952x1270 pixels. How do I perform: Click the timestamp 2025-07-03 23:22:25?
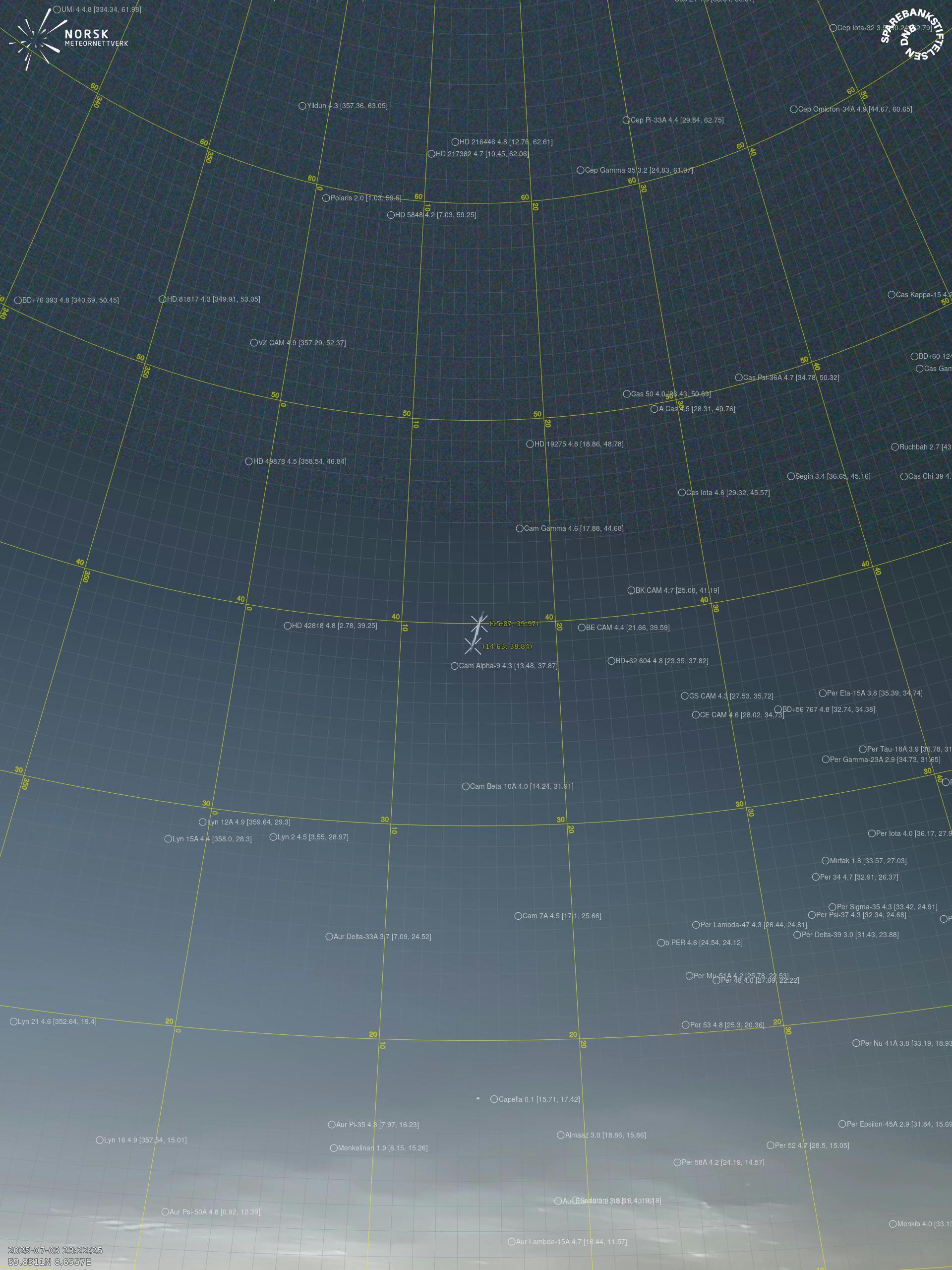tap(55, 1251)
